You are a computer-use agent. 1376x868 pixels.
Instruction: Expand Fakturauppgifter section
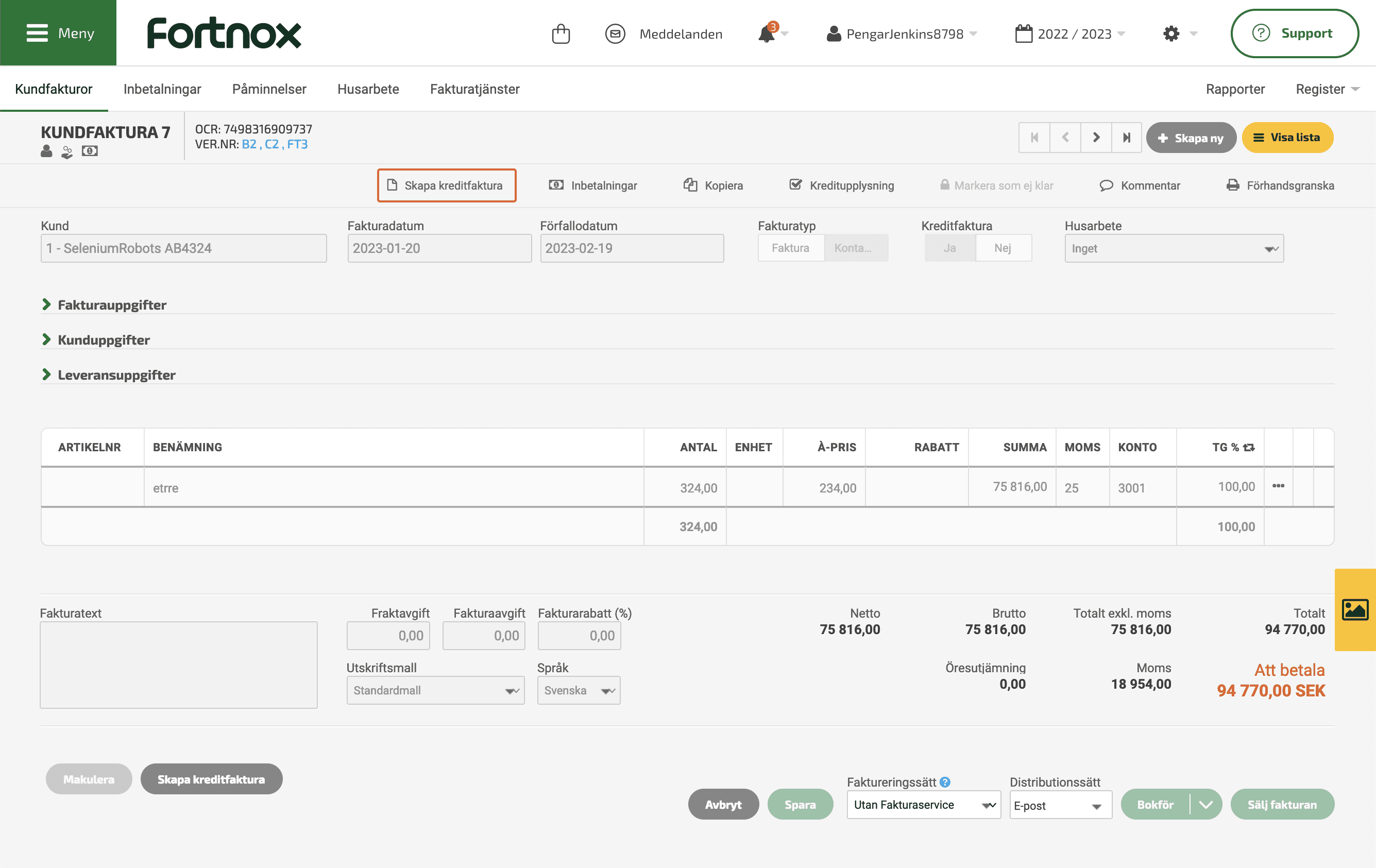[x=104, y=304]
